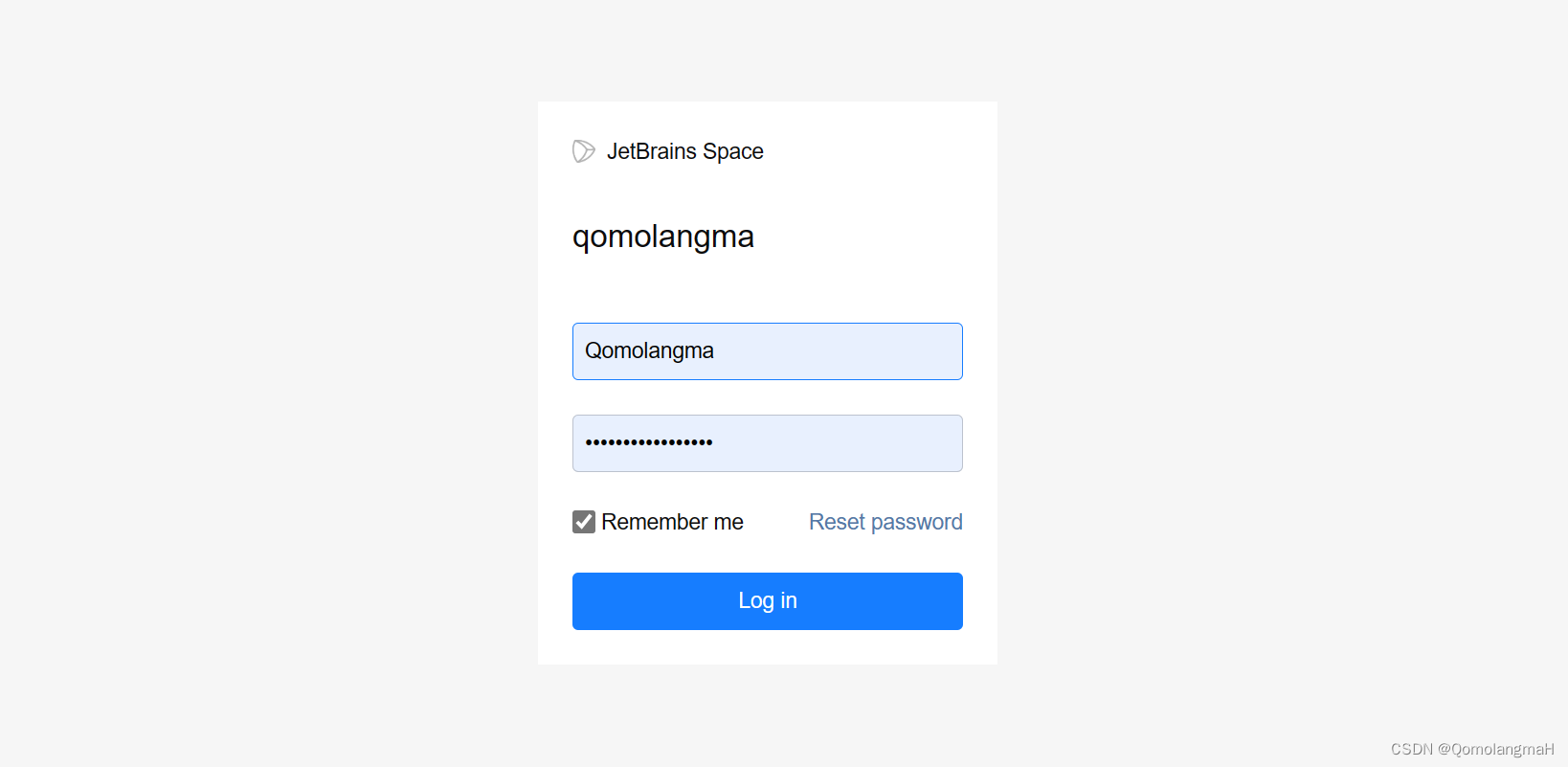Click inside the white login card
This screenshot has width=1568, height=767.
pyautogui.click(x=766, y=287)
